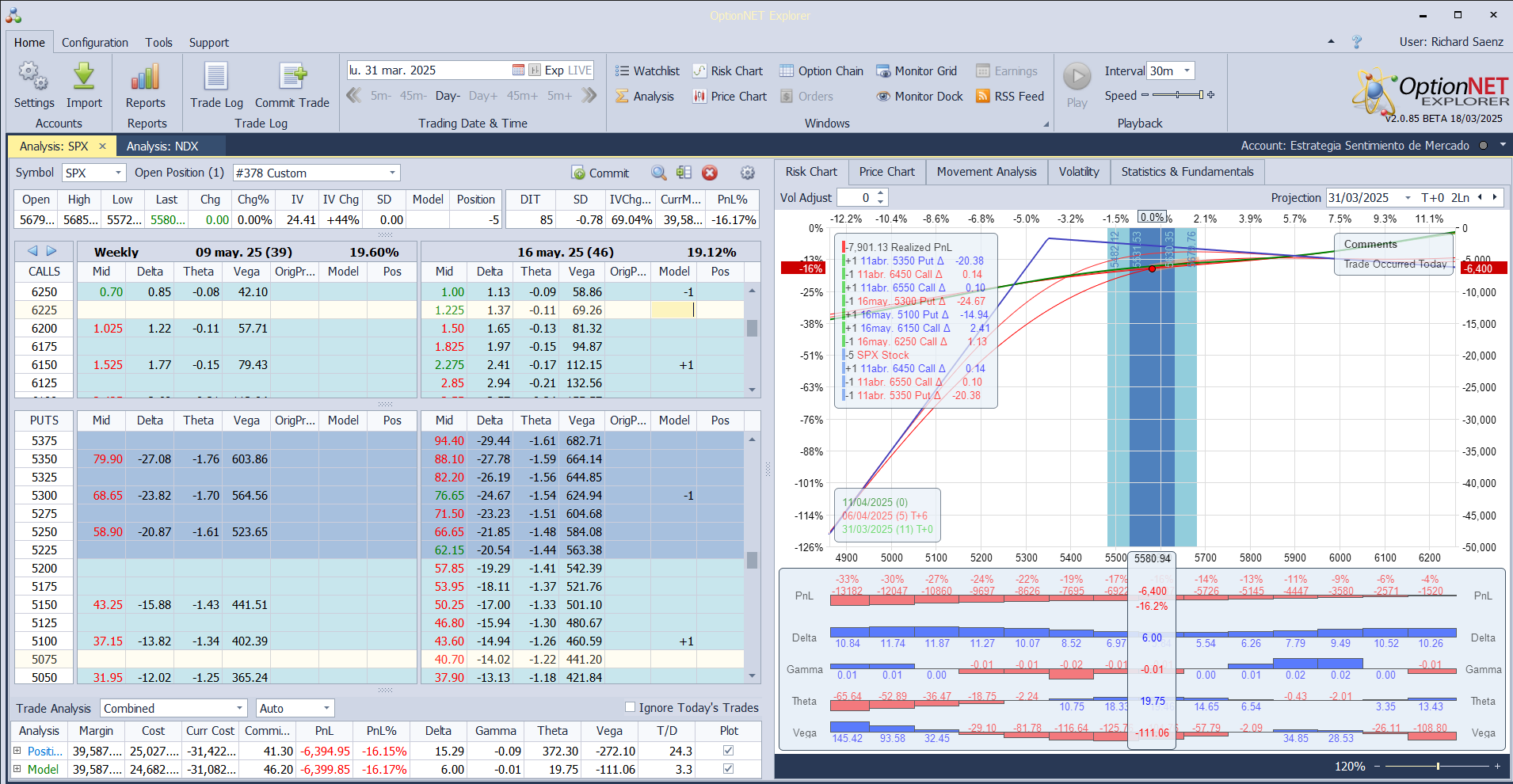Switch to the Volatility tab
This screenshot has height=784, width=1513.
(1079, 172)
